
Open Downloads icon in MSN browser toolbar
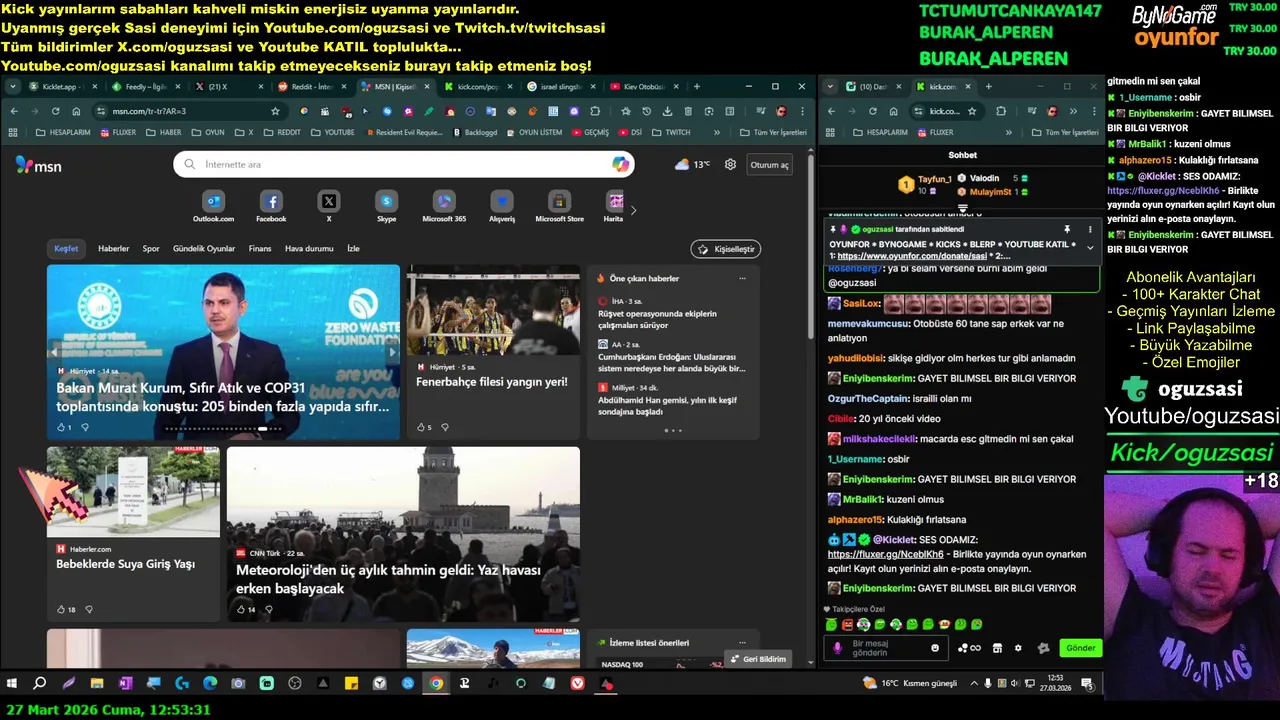coord(666,111)
